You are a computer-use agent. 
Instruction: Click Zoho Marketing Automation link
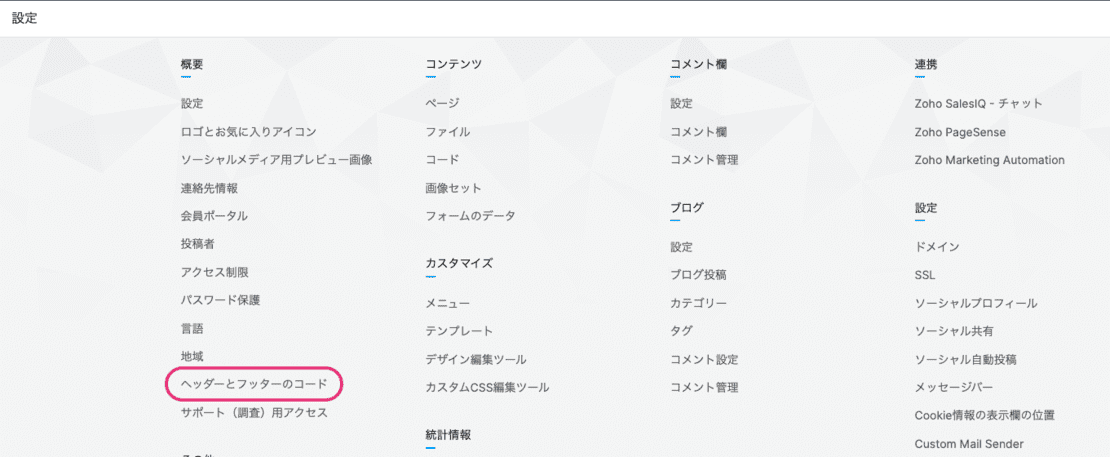[x=989, y=160]
